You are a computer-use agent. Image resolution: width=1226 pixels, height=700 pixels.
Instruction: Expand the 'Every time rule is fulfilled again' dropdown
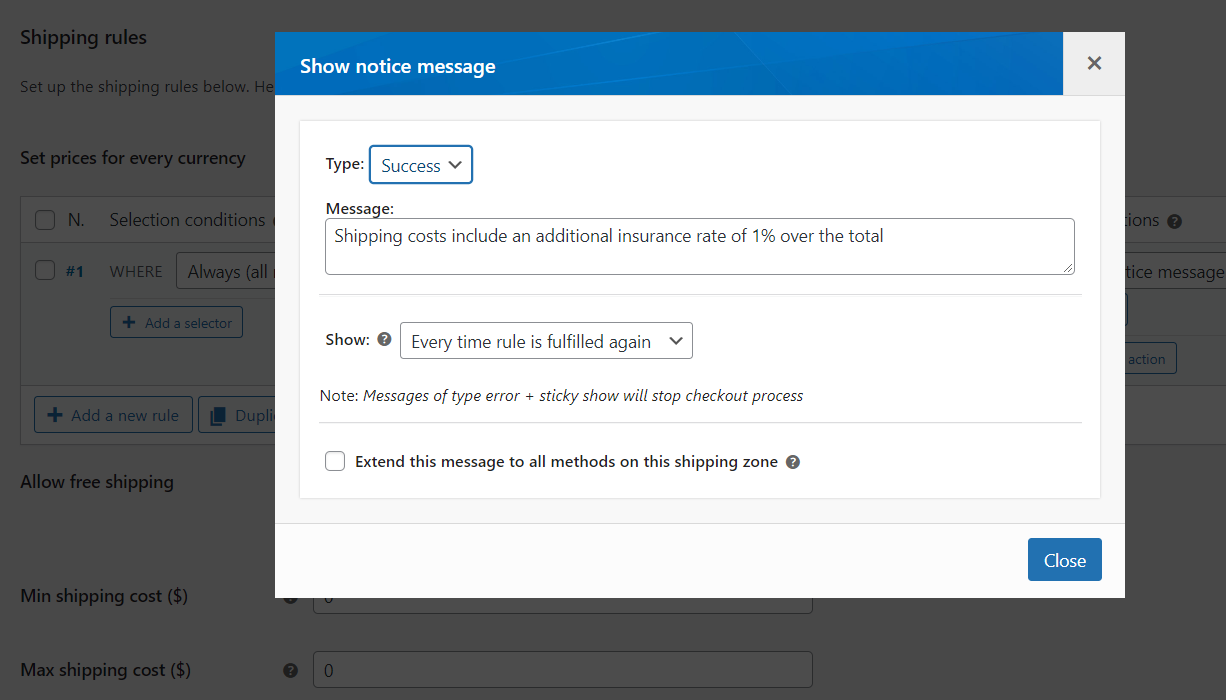point(546,341)
